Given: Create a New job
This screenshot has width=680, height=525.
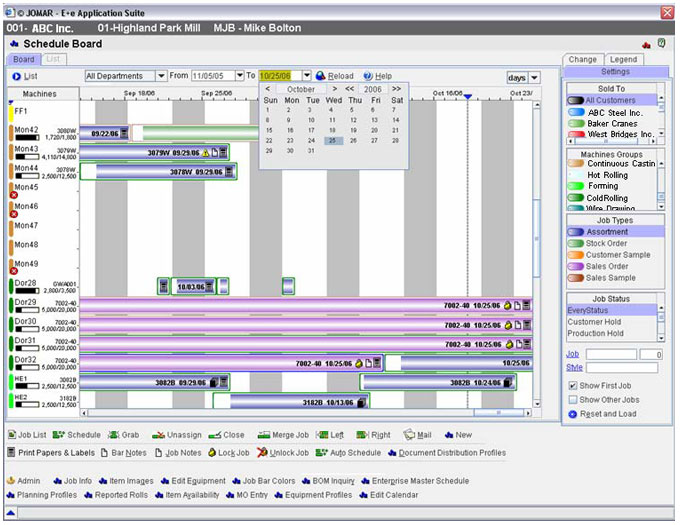Looking at the screenshot, I should tap(458, 435).
